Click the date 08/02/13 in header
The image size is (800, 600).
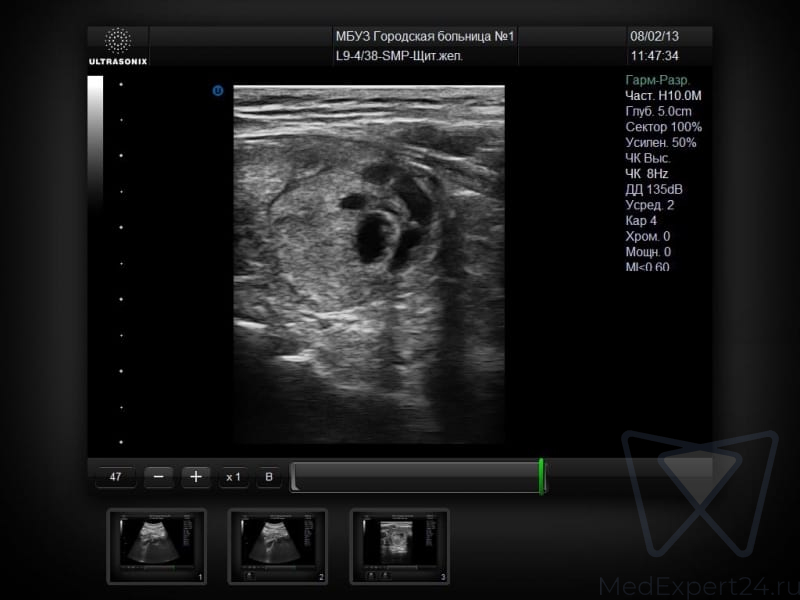coord(654,37)
